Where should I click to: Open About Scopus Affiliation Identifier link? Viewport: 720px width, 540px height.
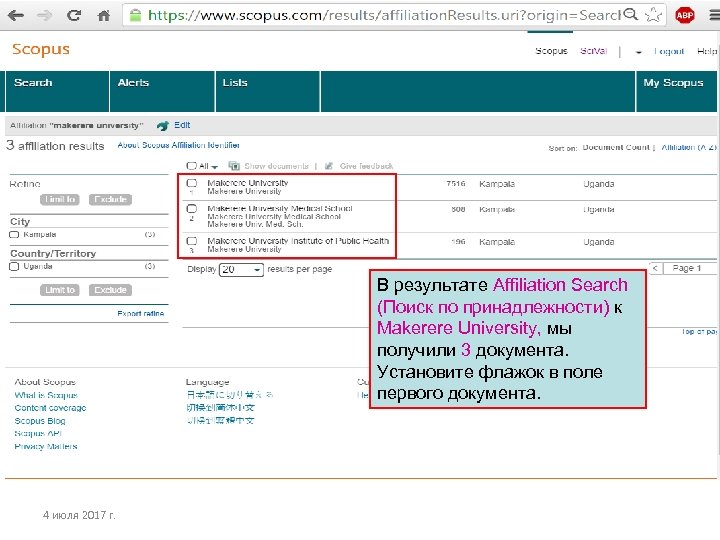tap(179, 145)
